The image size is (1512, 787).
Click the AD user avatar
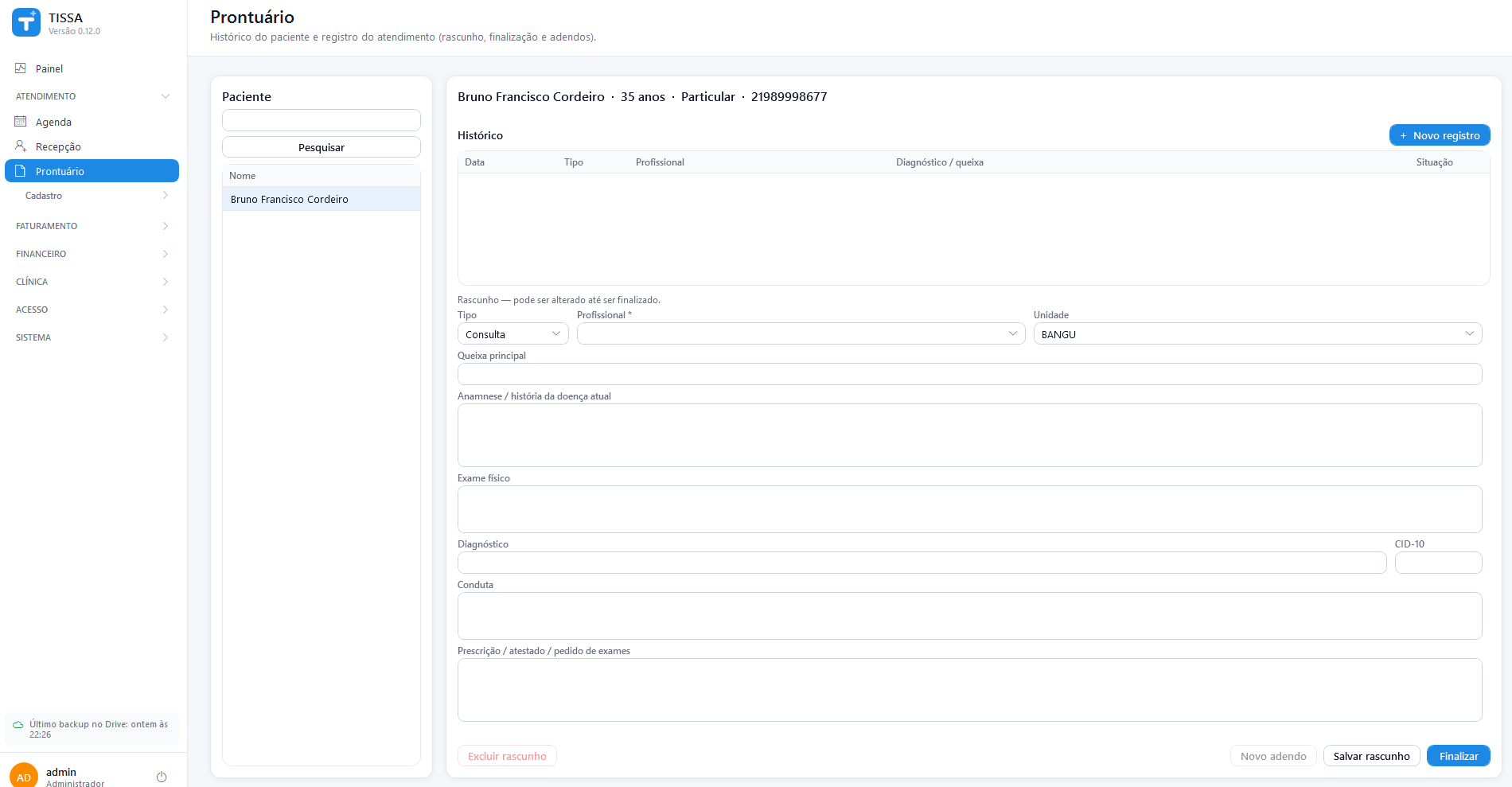(24, 777)
